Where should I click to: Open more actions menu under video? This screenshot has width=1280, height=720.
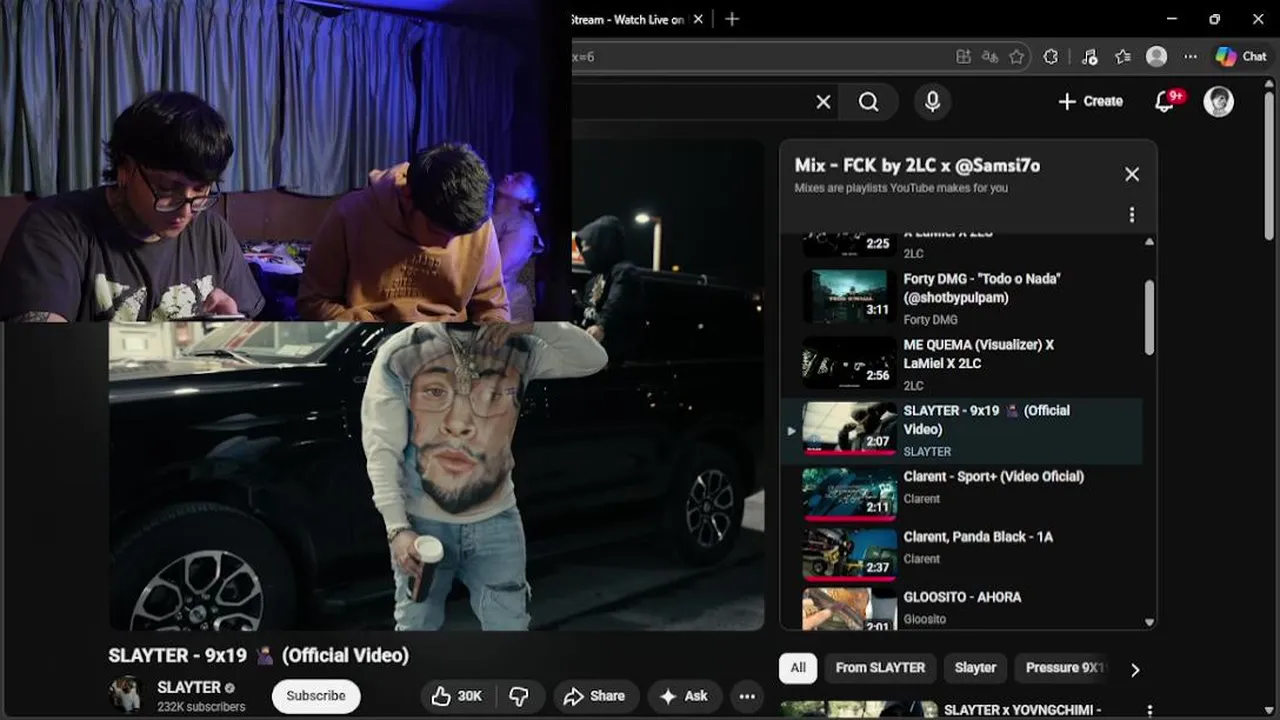(x=747, y=696)
